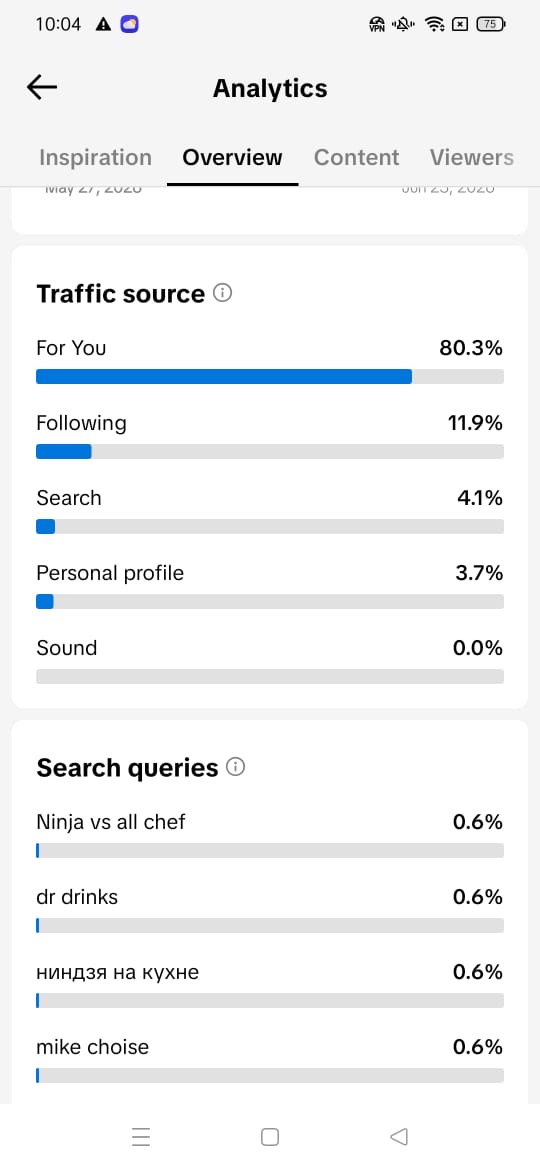Switch to the Inspiration tab
Screen dimensions: 540x1170
point(95,157)
